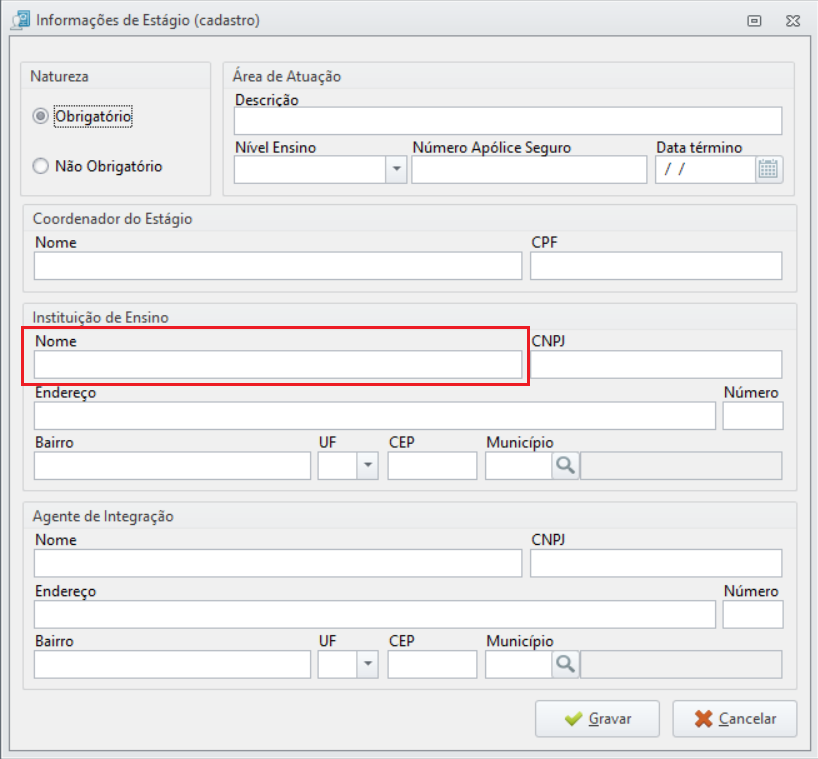The height and width of the screenshot is (759, 818).
Task: Open UF dropdown in Agente de Integração
Action: click(x=368, y=664)
